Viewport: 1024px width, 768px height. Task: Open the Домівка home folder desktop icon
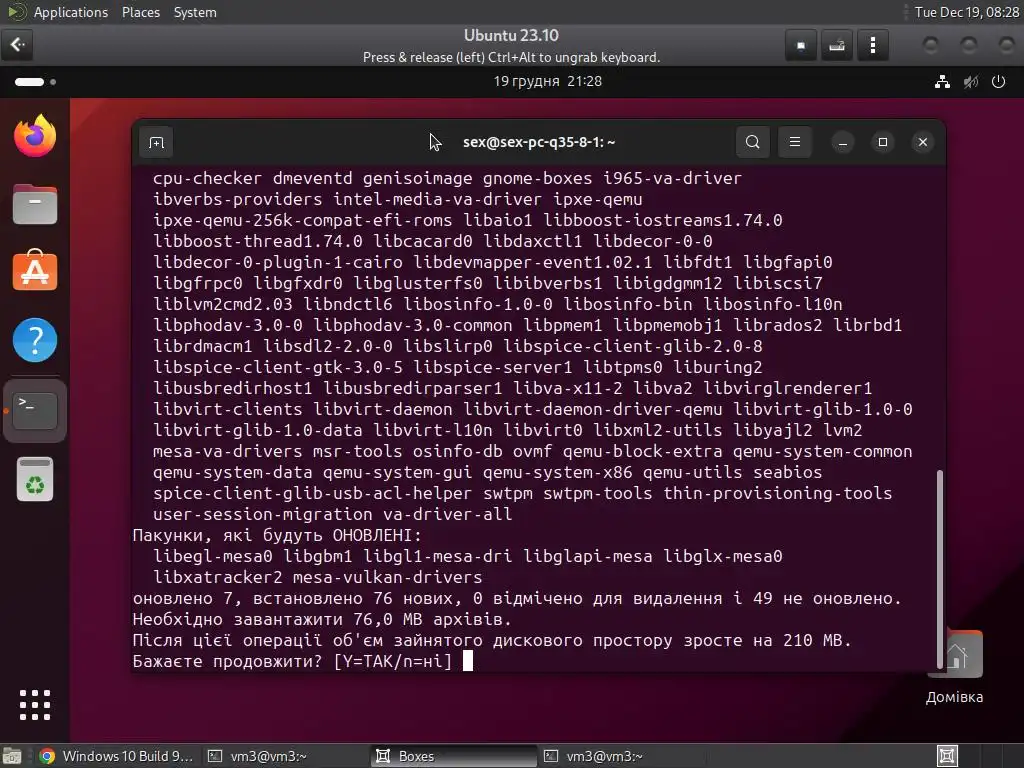point(954,667)
